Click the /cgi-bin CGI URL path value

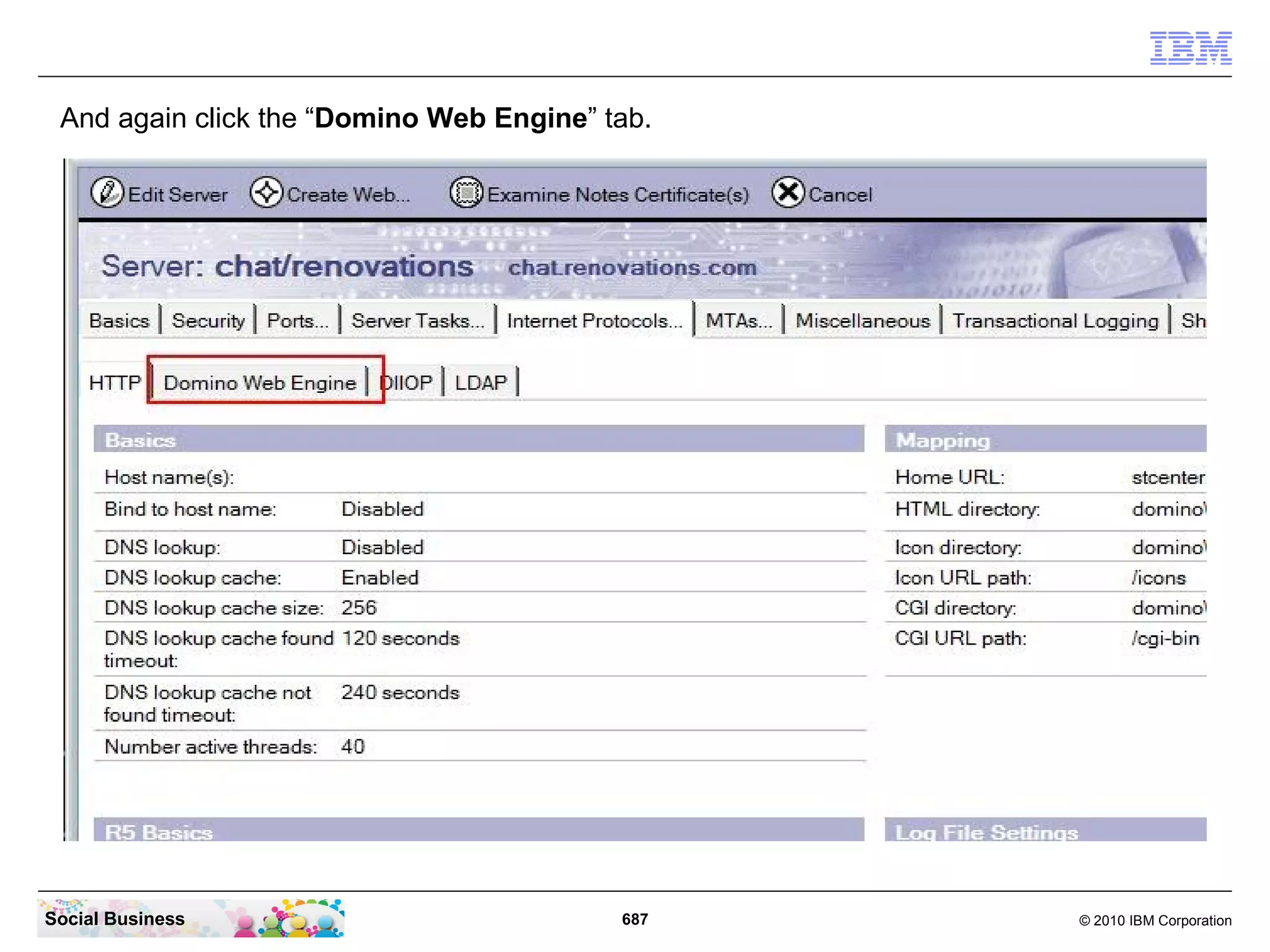(x=1165, y=638)
